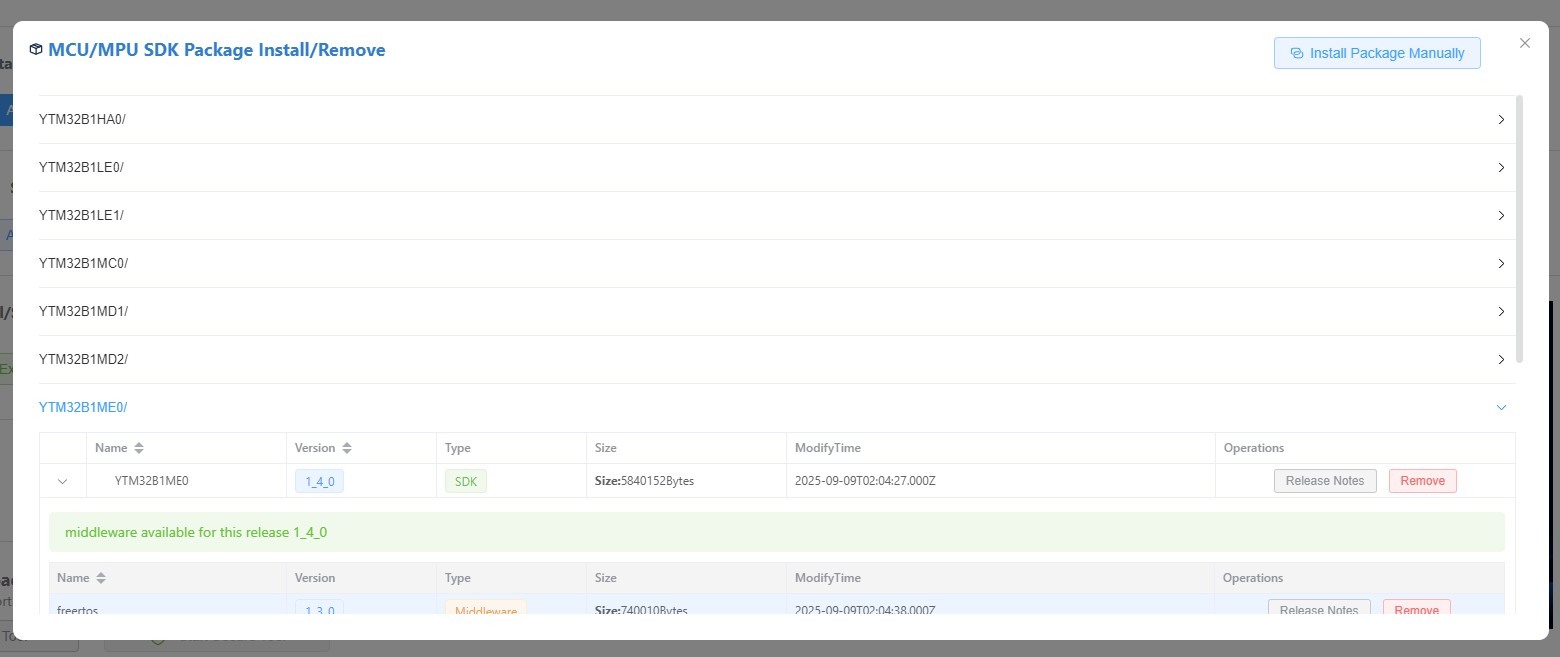Click the sort icon beside the SDK Name column
1560x657 pixels.
139,448
